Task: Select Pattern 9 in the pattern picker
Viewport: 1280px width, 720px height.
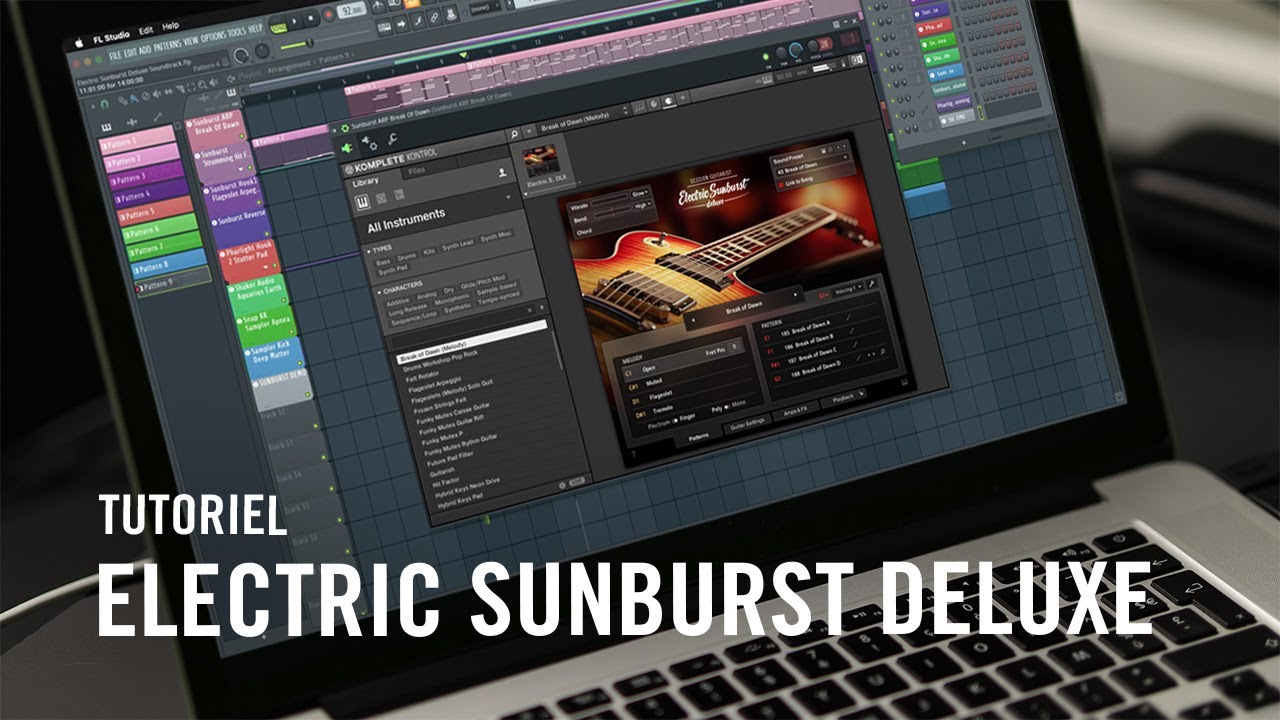Action: (173, 283)
